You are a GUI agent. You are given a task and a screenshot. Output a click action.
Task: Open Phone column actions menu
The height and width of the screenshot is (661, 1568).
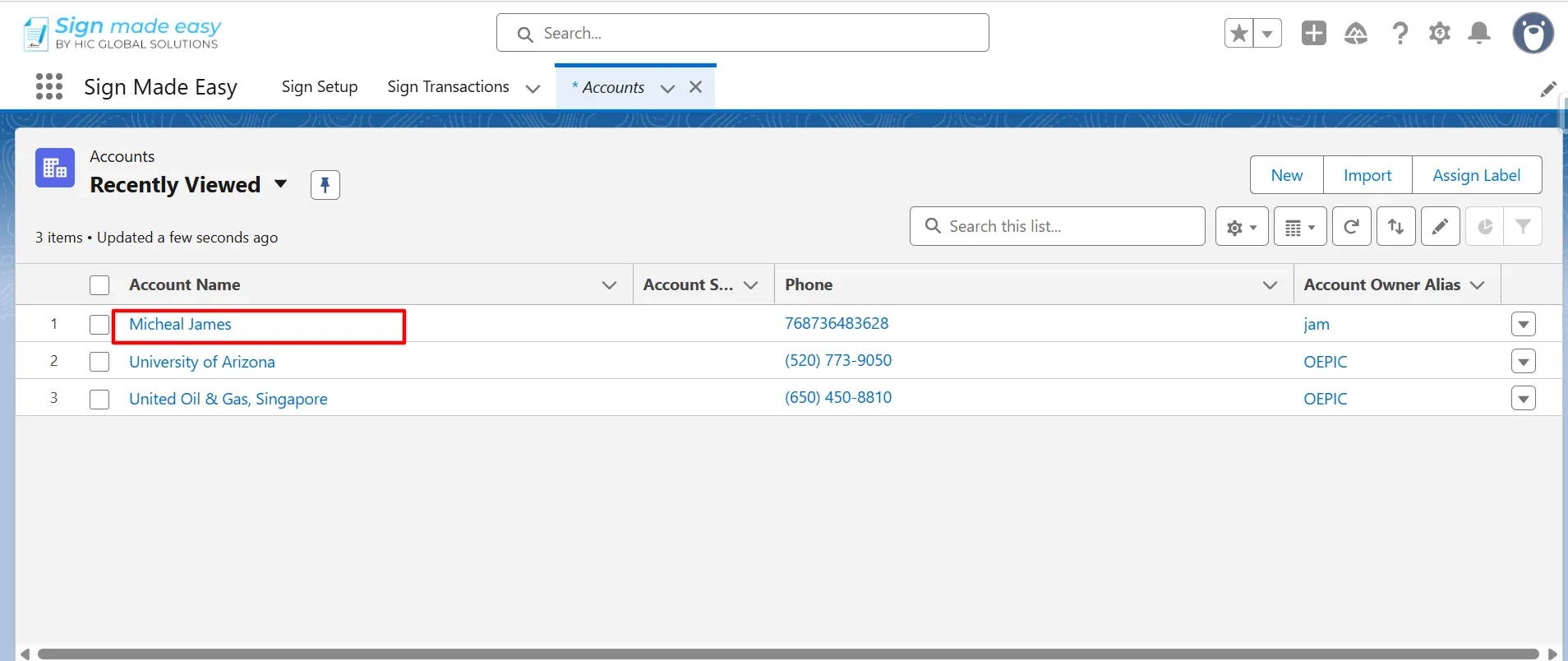click(x=1270, y=285)
